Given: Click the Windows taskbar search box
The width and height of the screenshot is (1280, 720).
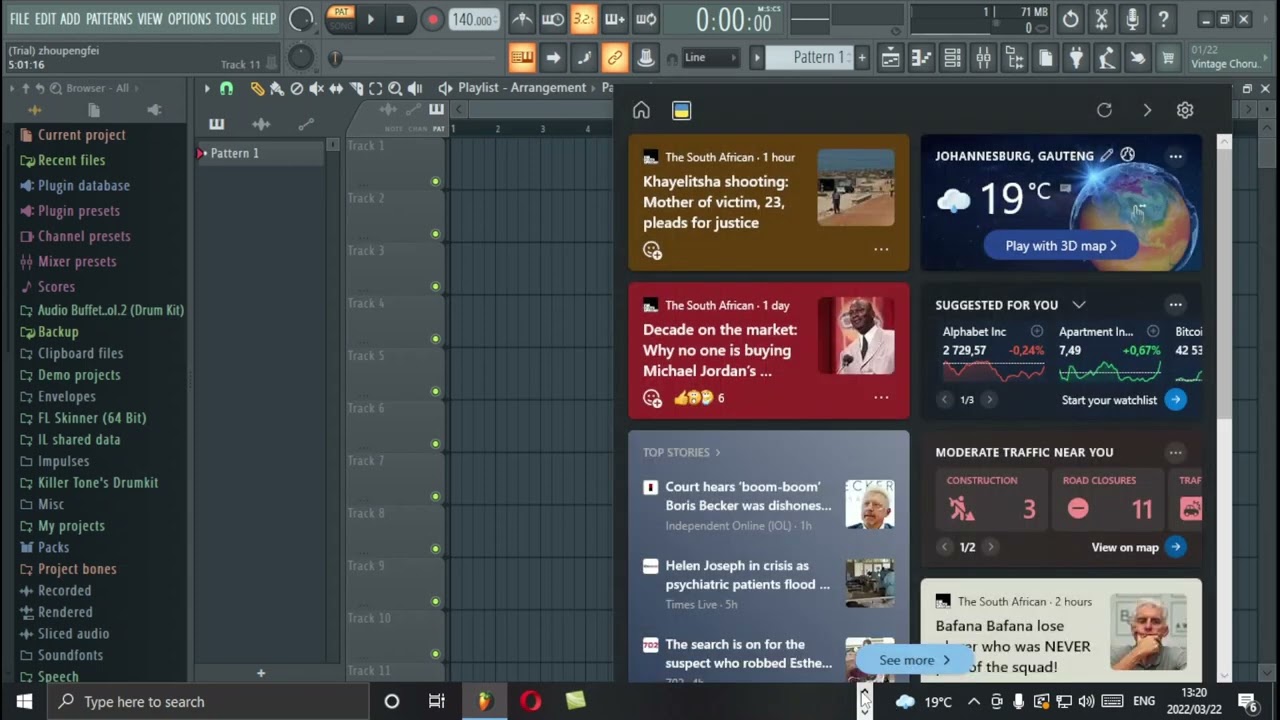Looking at the screenshot, I should (208, 702).
